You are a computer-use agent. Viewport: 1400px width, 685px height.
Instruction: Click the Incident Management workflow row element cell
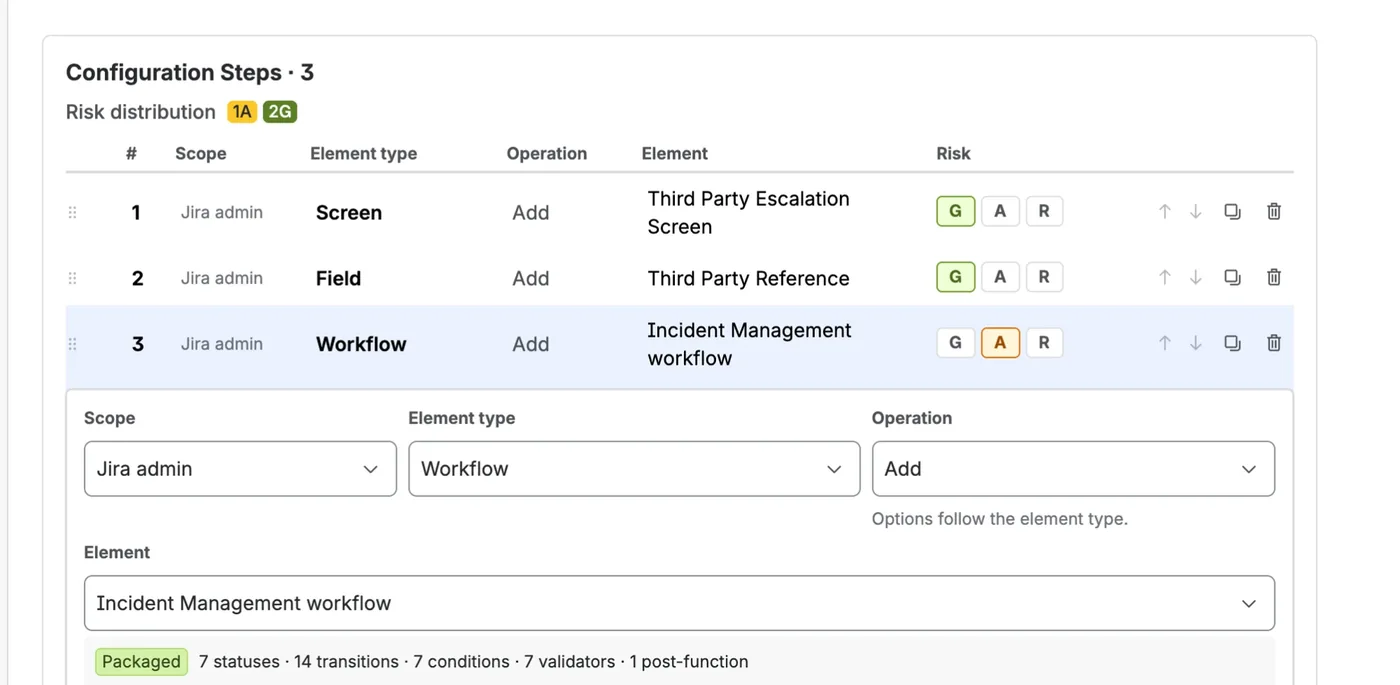click(749, 344)
